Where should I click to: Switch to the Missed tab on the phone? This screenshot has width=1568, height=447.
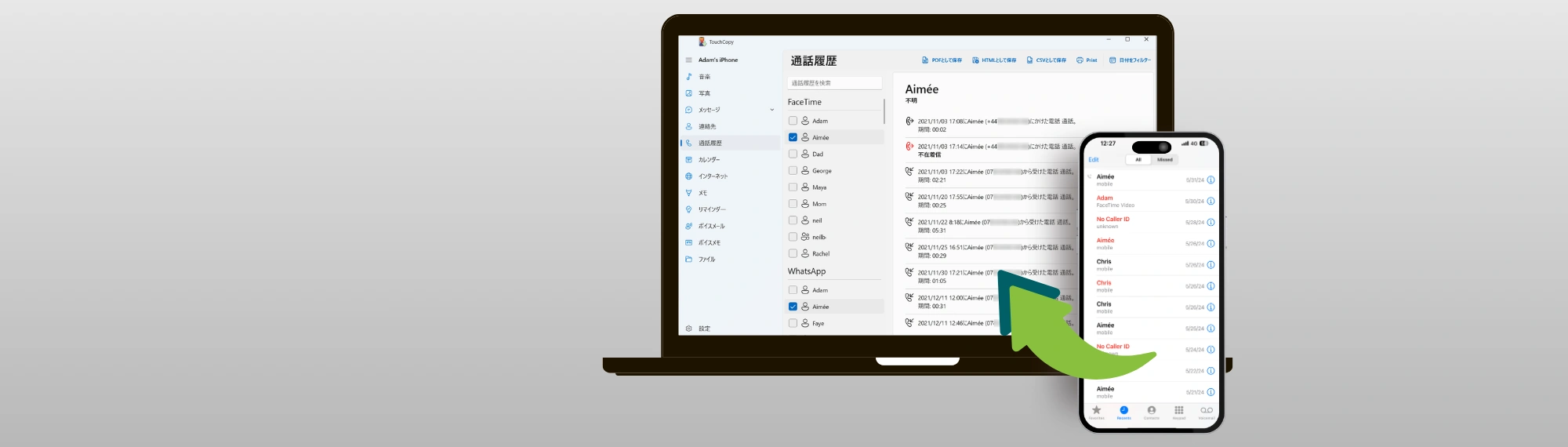pos(1165,160)
